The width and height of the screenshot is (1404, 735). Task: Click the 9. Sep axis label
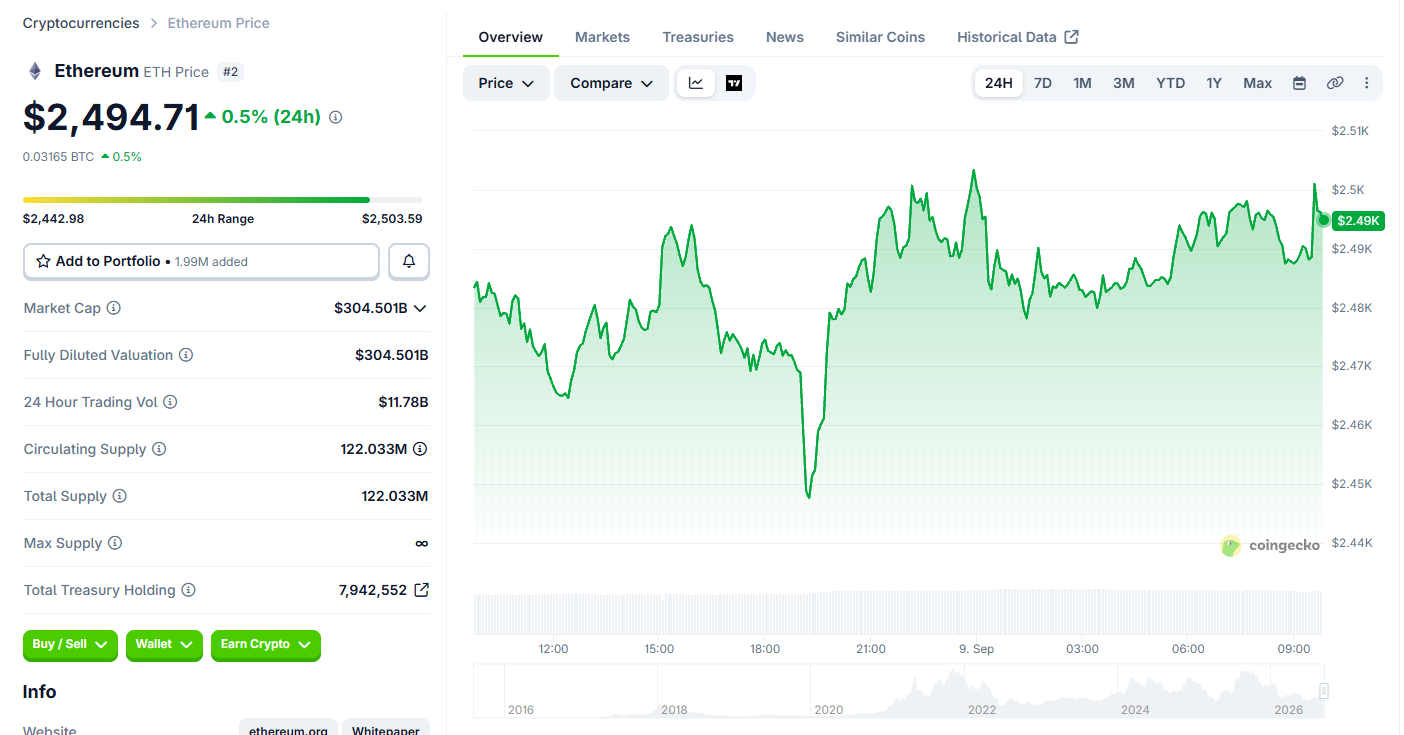(x=976, y=649)
